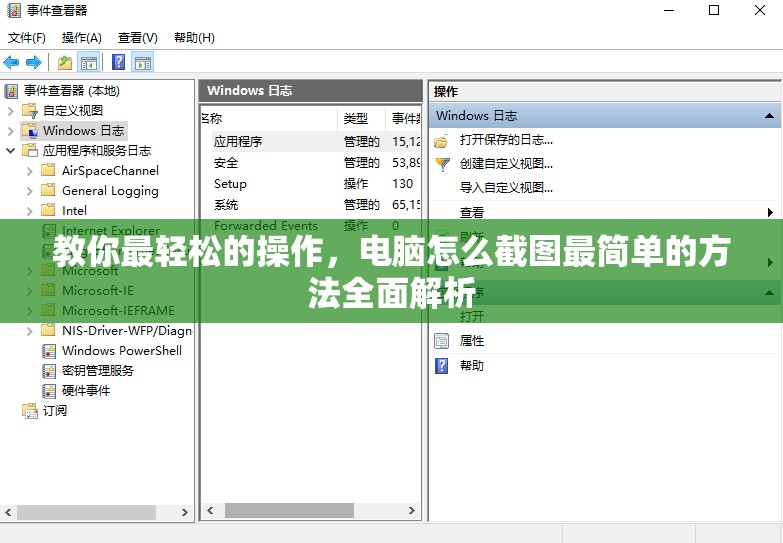
Task: Click the Forward arrow toolbar icon
Action: (x=33, y=62)
